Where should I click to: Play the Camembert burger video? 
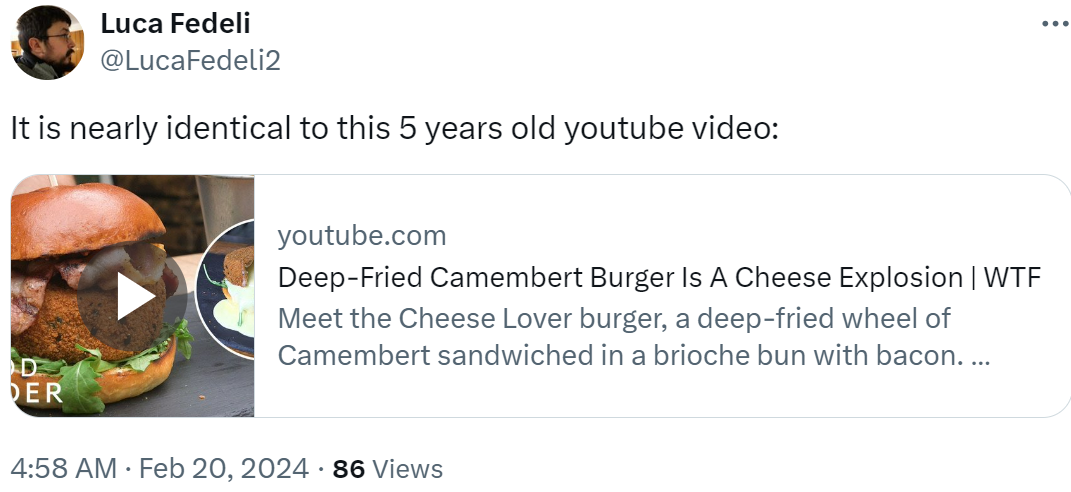[133, 297]
